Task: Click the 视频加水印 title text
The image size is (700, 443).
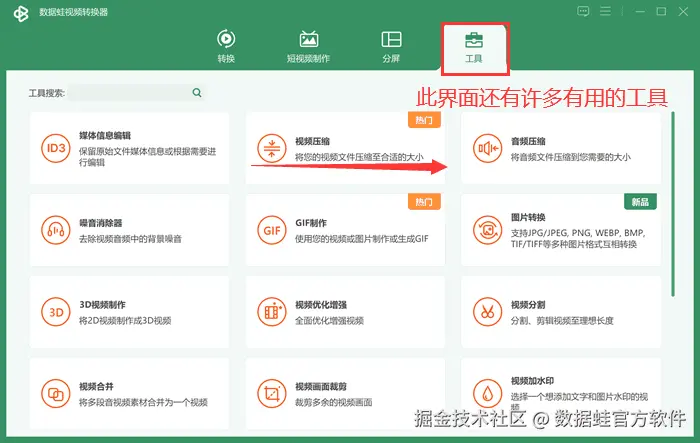Action: [533, 381]
